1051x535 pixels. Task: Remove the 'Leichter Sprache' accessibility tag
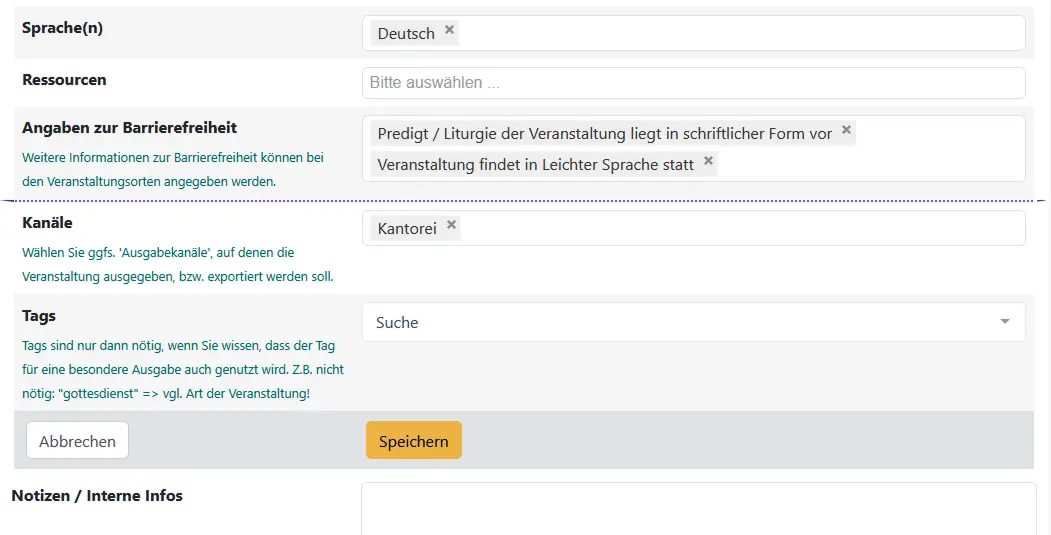708,161
